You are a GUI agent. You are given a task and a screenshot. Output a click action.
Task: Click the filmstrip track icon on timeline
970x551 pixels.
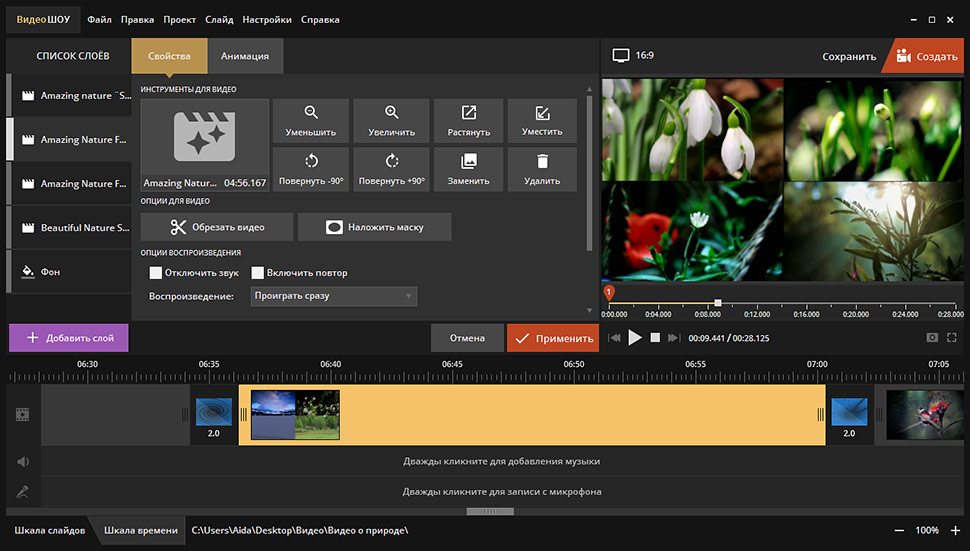(x=22, y=414)
